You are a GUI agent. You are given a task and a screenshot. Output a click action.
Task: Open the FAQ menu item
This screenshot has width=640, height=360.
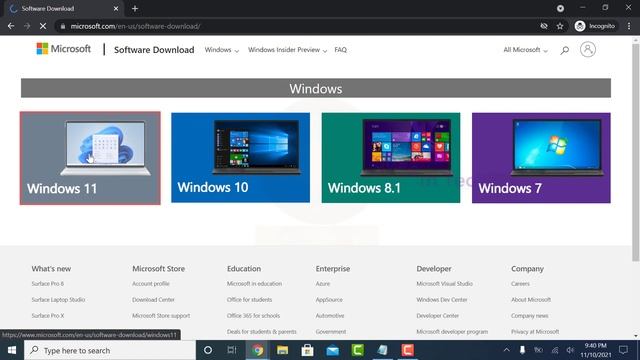coord(340,50)
